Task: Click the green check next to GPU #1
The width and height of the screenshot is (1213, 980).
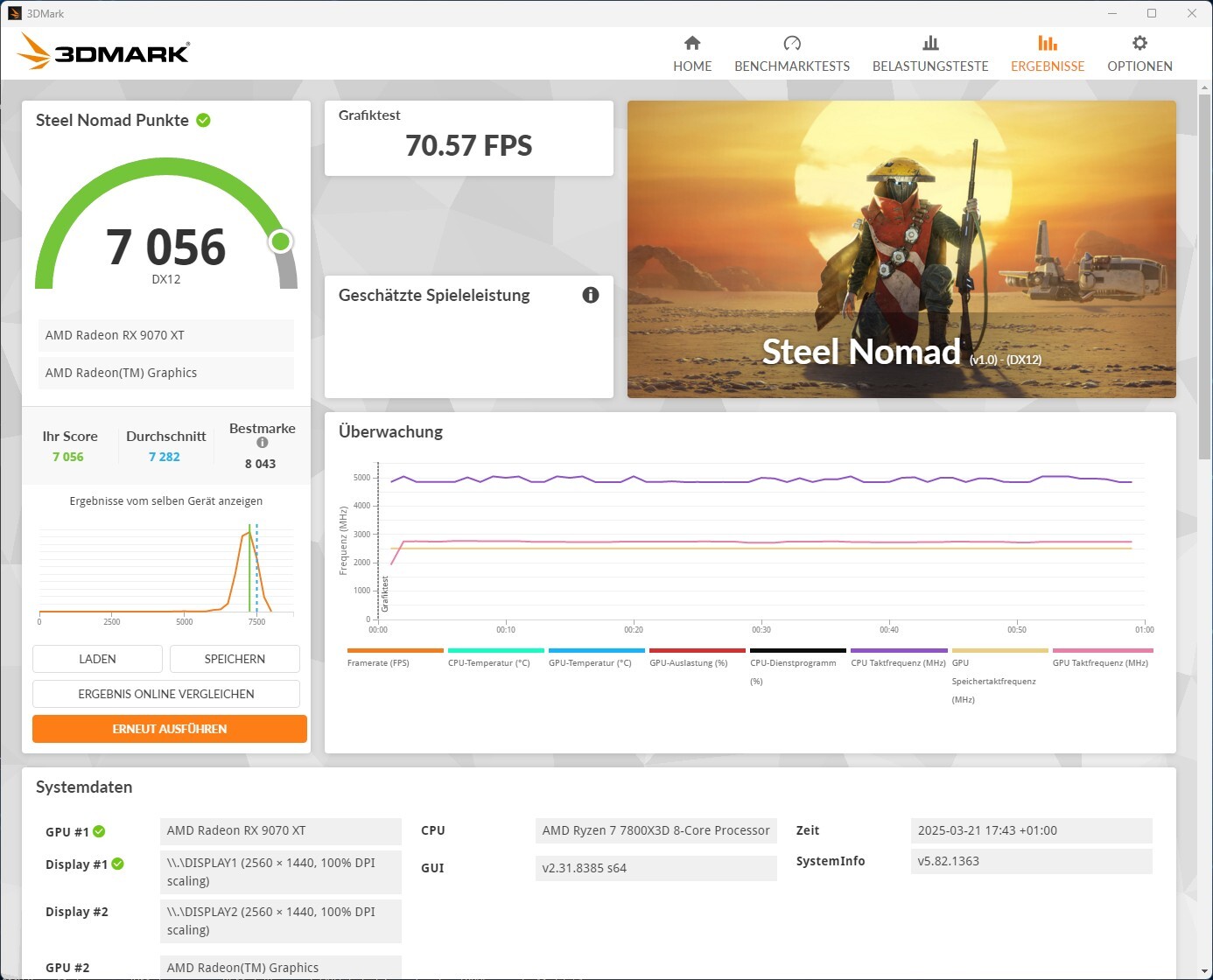Action: pyautogui.click(x=99, y=831)
